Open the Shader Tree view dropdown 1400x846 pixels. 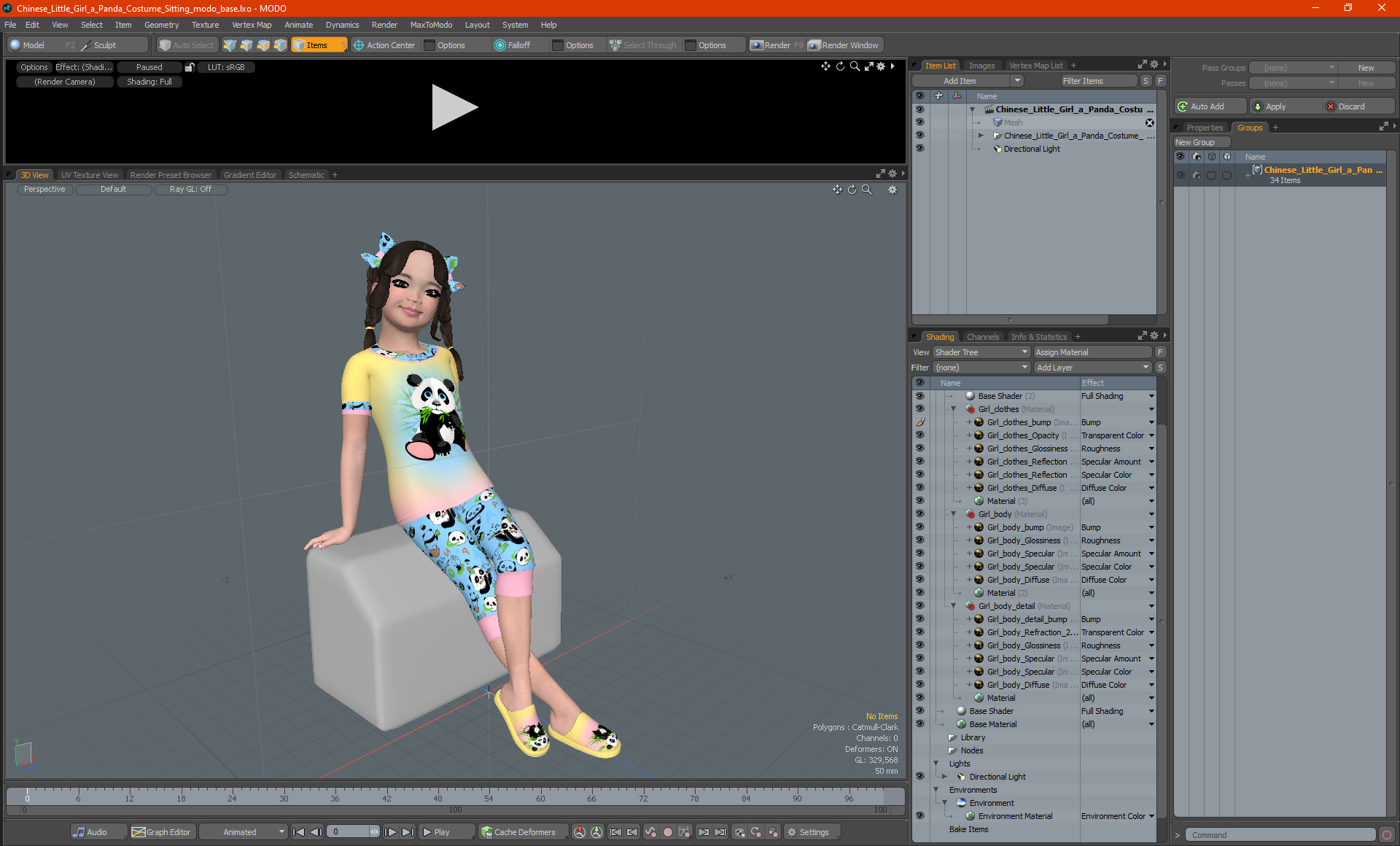(981, 352)
